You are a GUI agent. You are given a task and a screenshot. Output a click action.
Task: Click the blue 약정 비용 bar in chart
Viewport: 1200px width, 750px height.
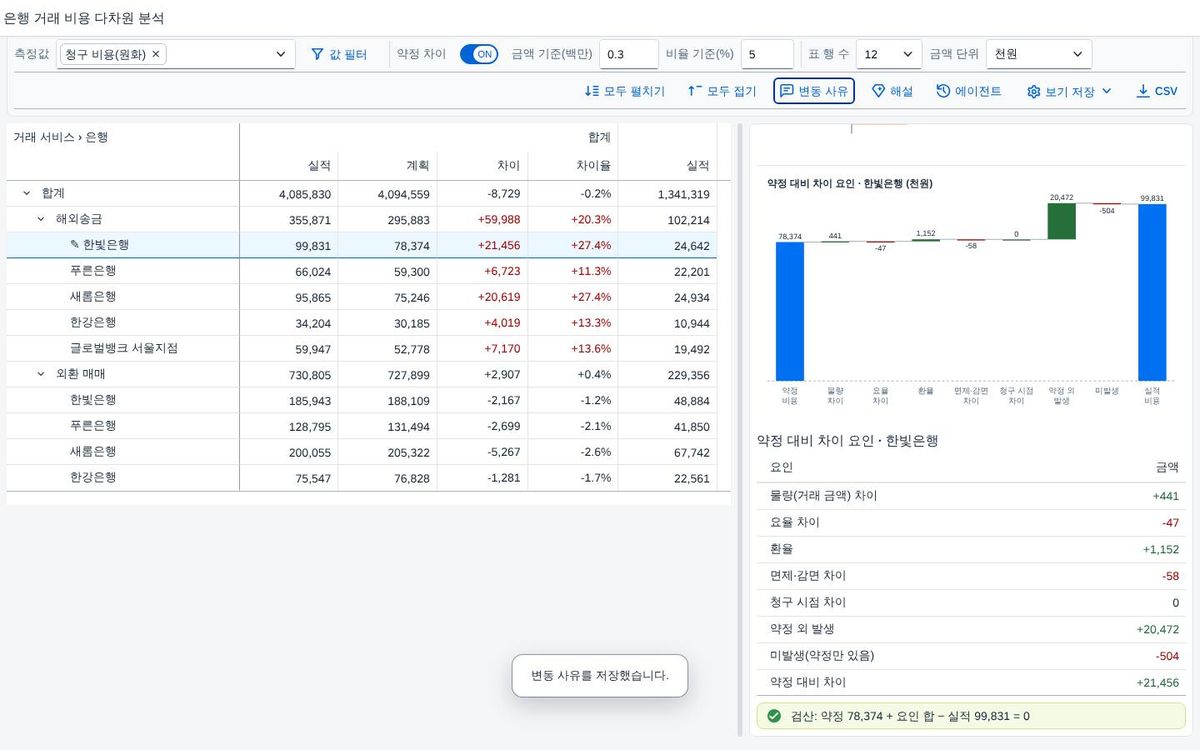(790, 311)
